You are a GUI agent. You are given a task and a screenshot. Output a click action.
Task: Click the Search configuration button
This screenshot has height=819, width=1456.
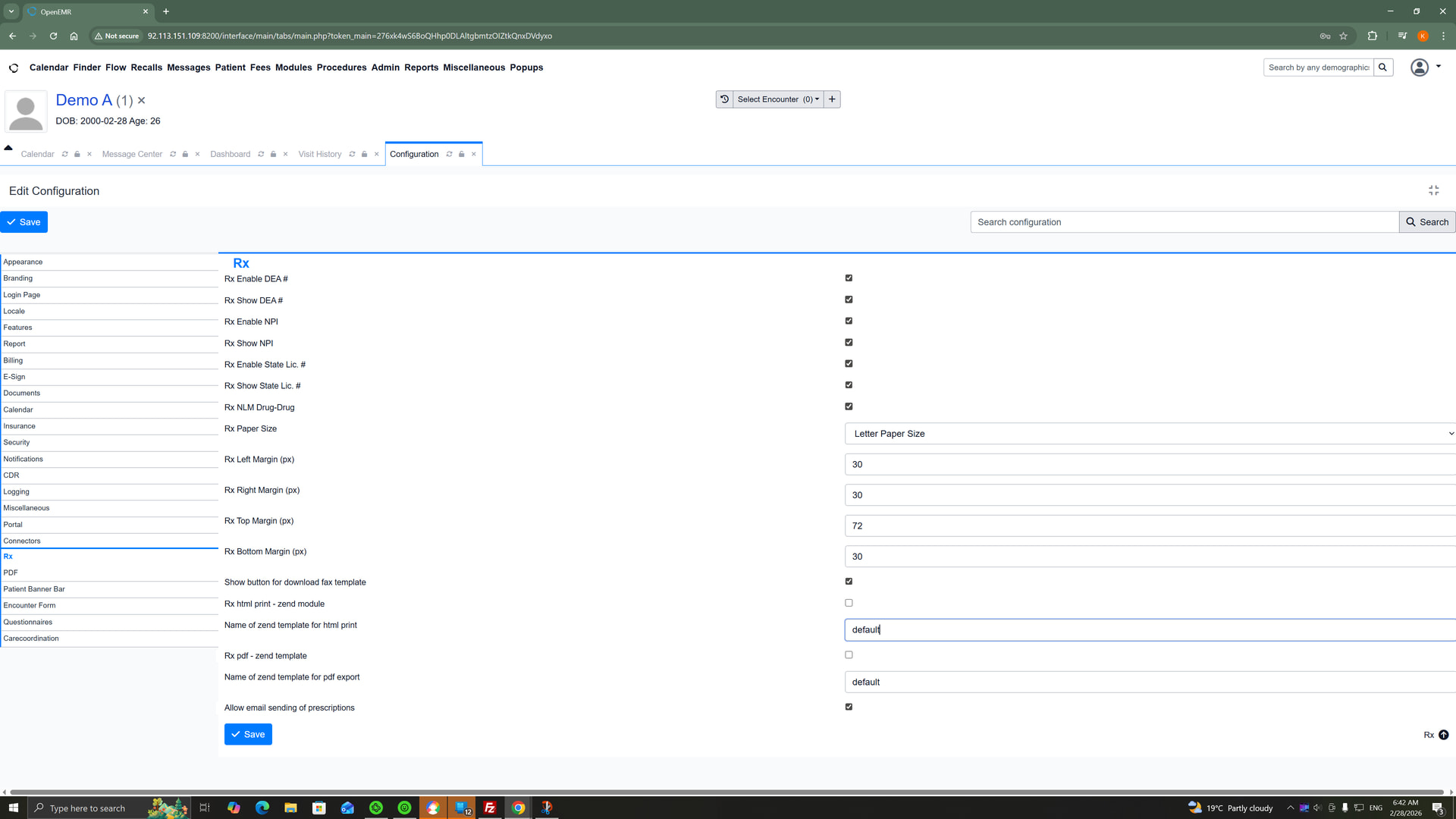pos(1426,222)
